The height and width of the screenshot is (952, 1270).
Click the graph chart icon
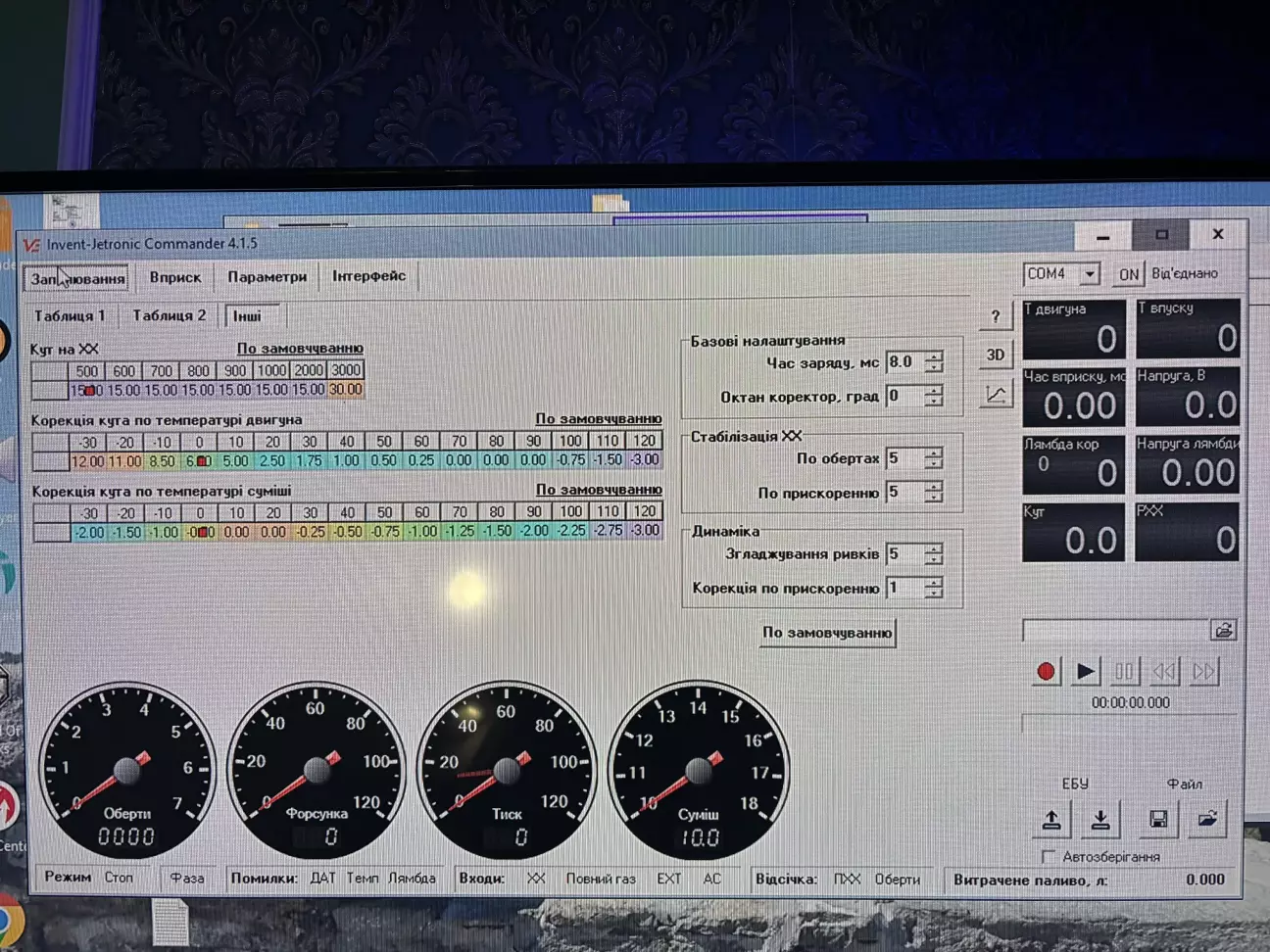point(996,395)
